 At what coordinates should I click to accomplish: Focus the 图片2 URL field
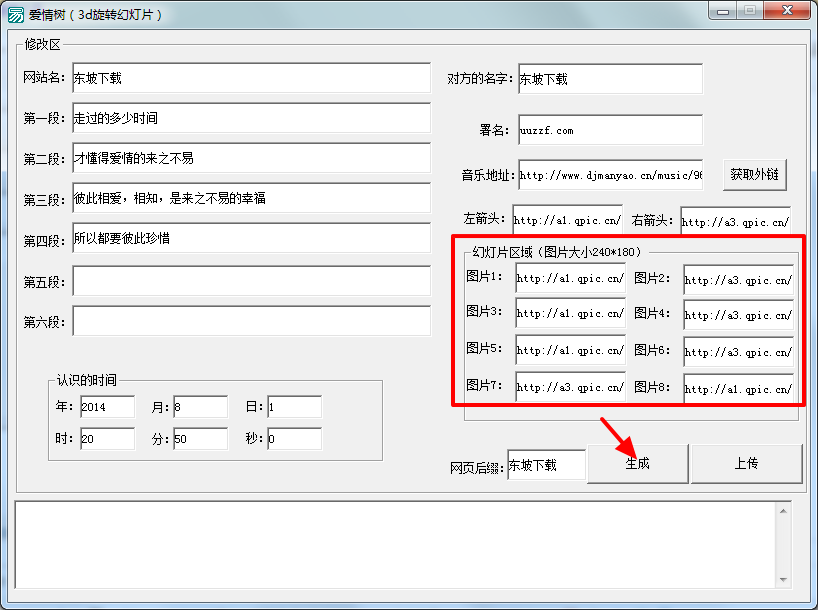739,280
